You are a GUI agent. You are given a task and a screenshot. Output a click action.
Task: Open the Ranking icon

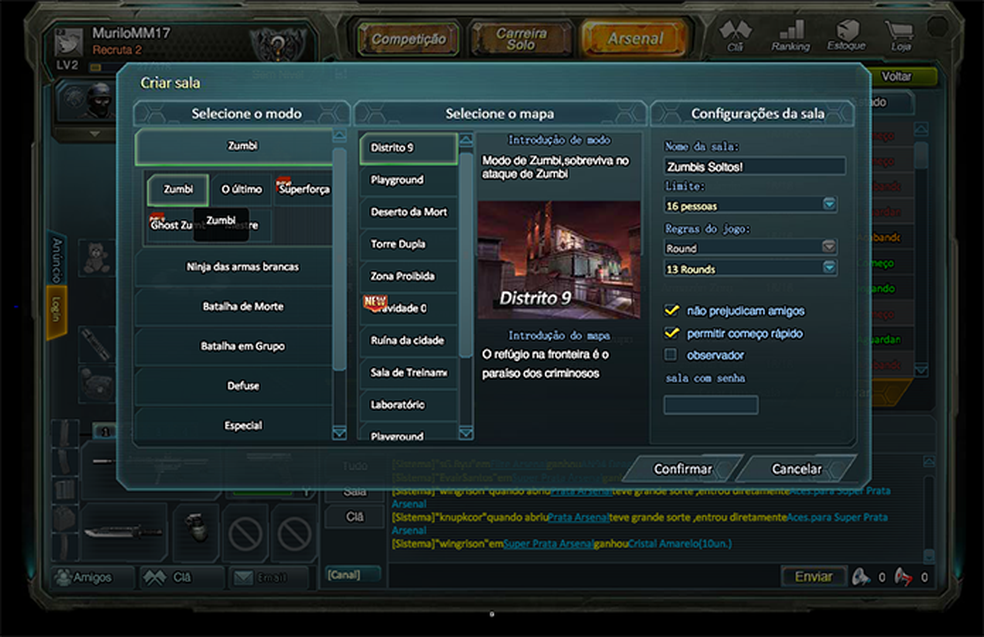(x=791, y=36)
